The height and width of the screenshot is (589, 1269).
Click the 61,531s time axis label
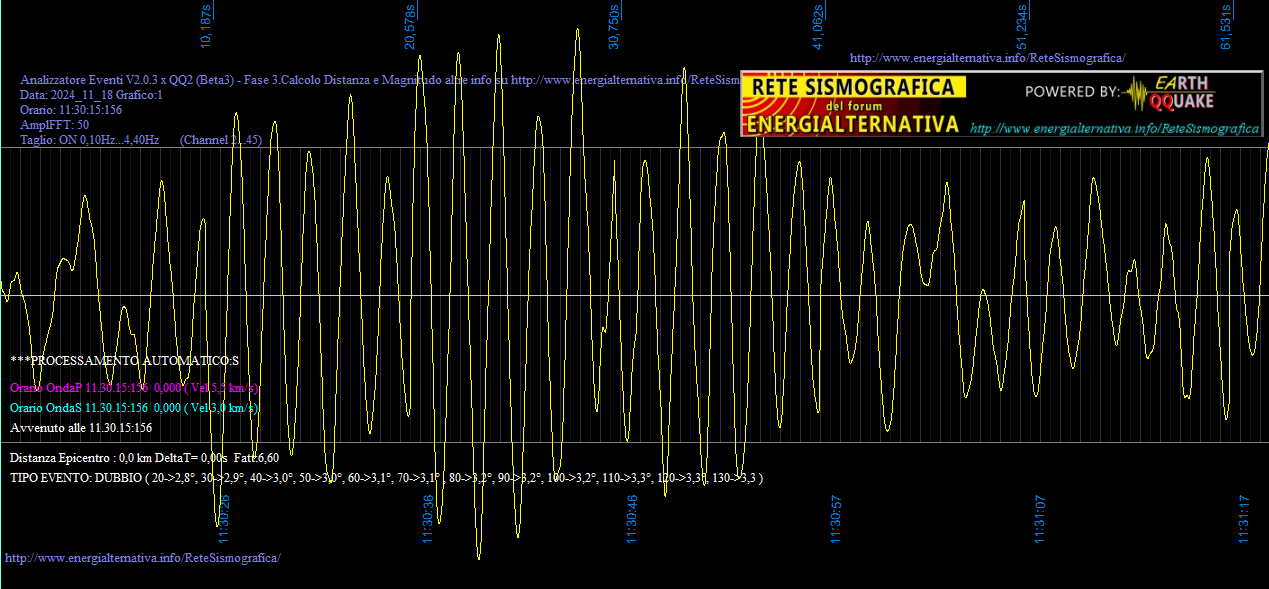[1226, 26]
